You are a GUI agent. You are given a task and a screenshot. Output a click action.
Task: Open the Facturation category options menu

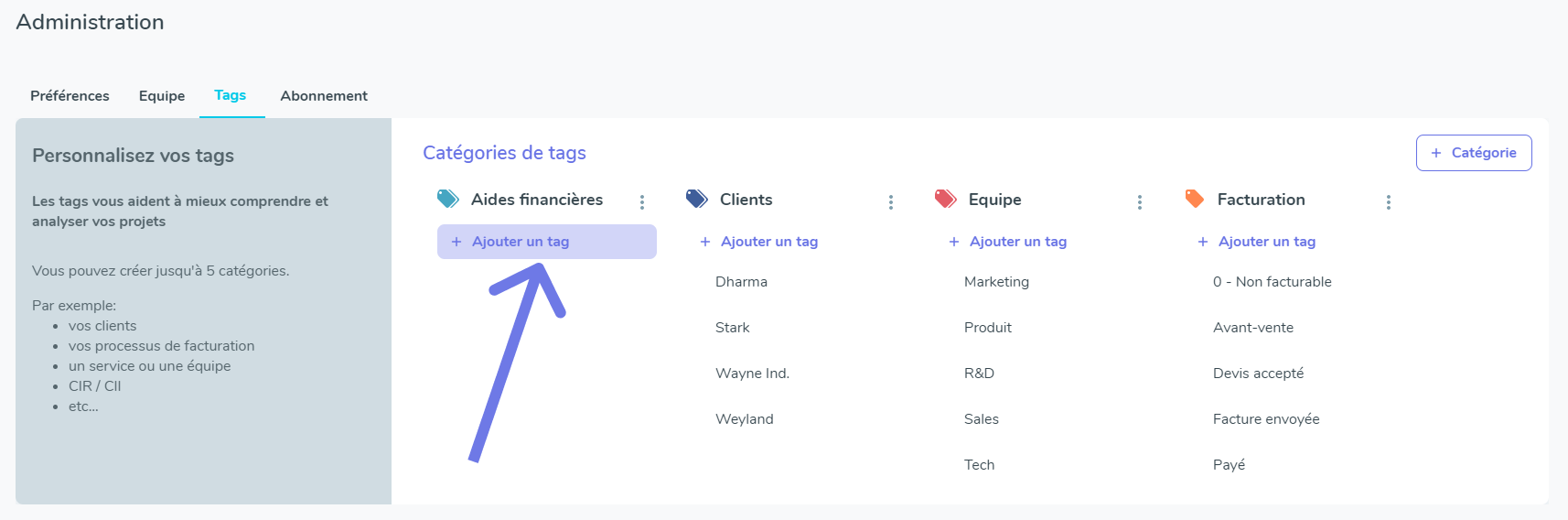[1389, 202]
